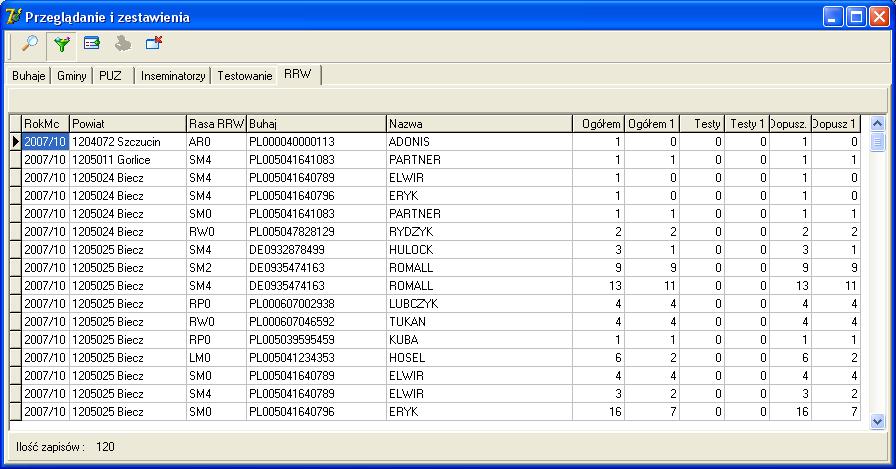The width and height of the screenshot is (896, 469).
Task: Select the RRW tab
Action: click(x=298, y=74)
